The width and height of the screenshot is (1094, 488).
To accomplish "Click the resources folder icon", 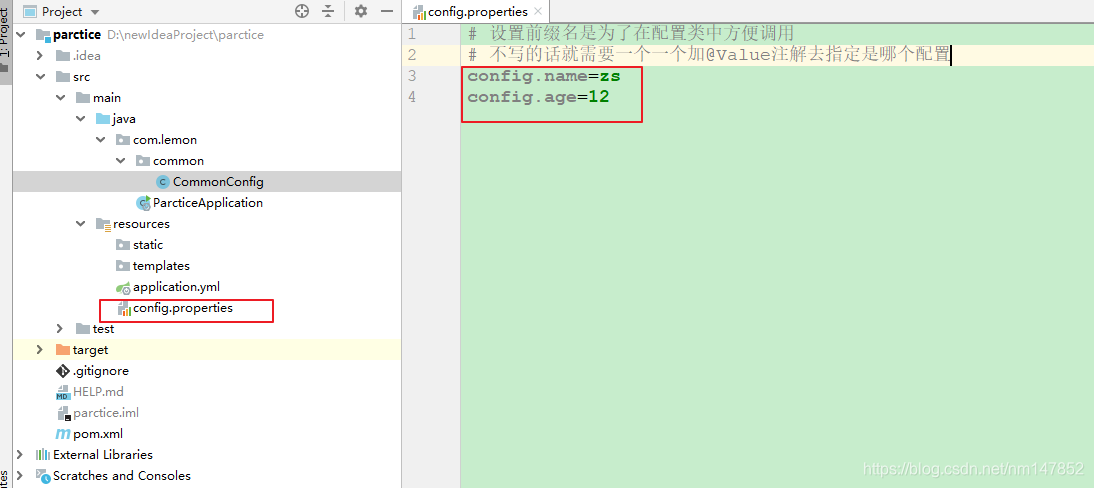I will pos(103,224).
